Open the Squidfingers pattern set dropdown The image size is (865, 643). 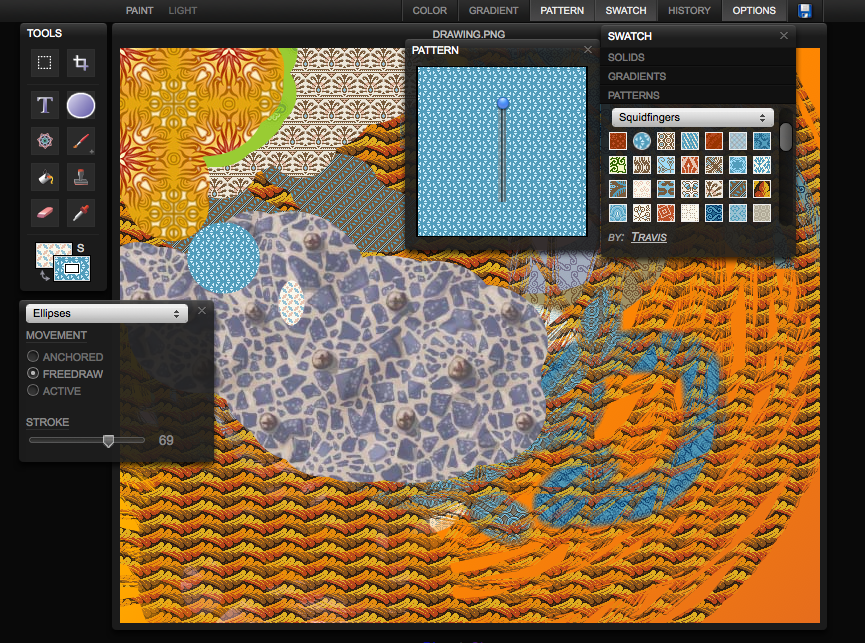[x=692, y=118]
